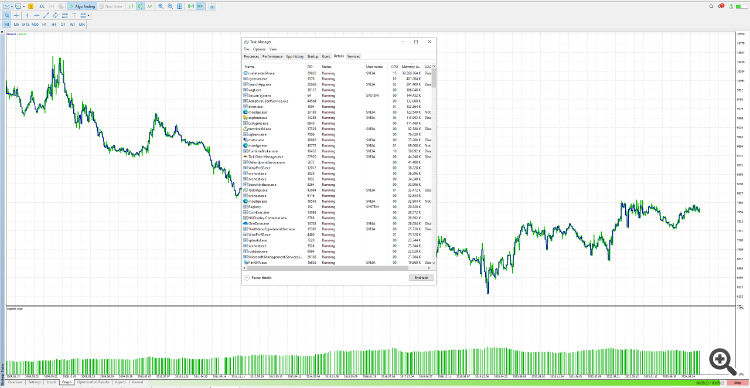Open the tester Journal tab
The height and width of the screenshot is (388, 750).
click(137, 382)
